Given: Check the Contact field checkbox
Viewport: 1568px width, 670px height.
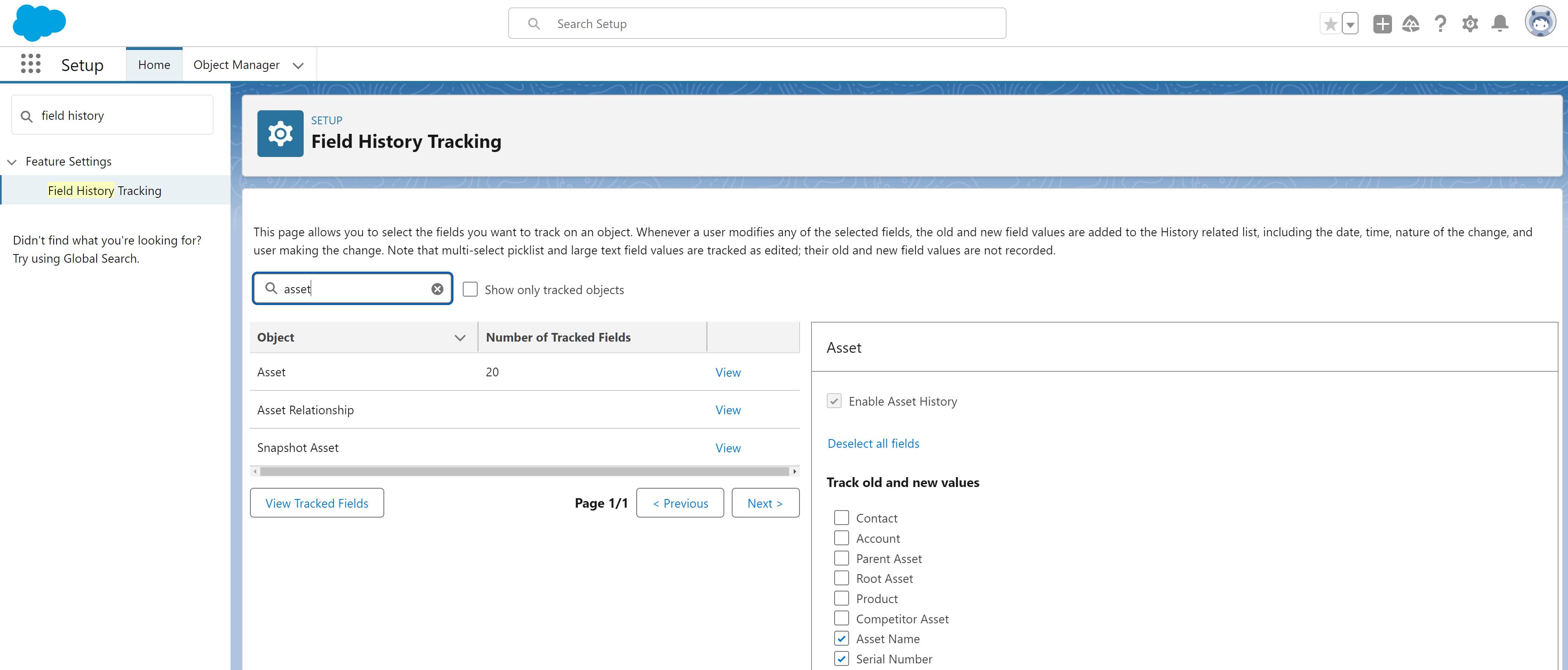Looking at the screenshot, I should [841, 518].
